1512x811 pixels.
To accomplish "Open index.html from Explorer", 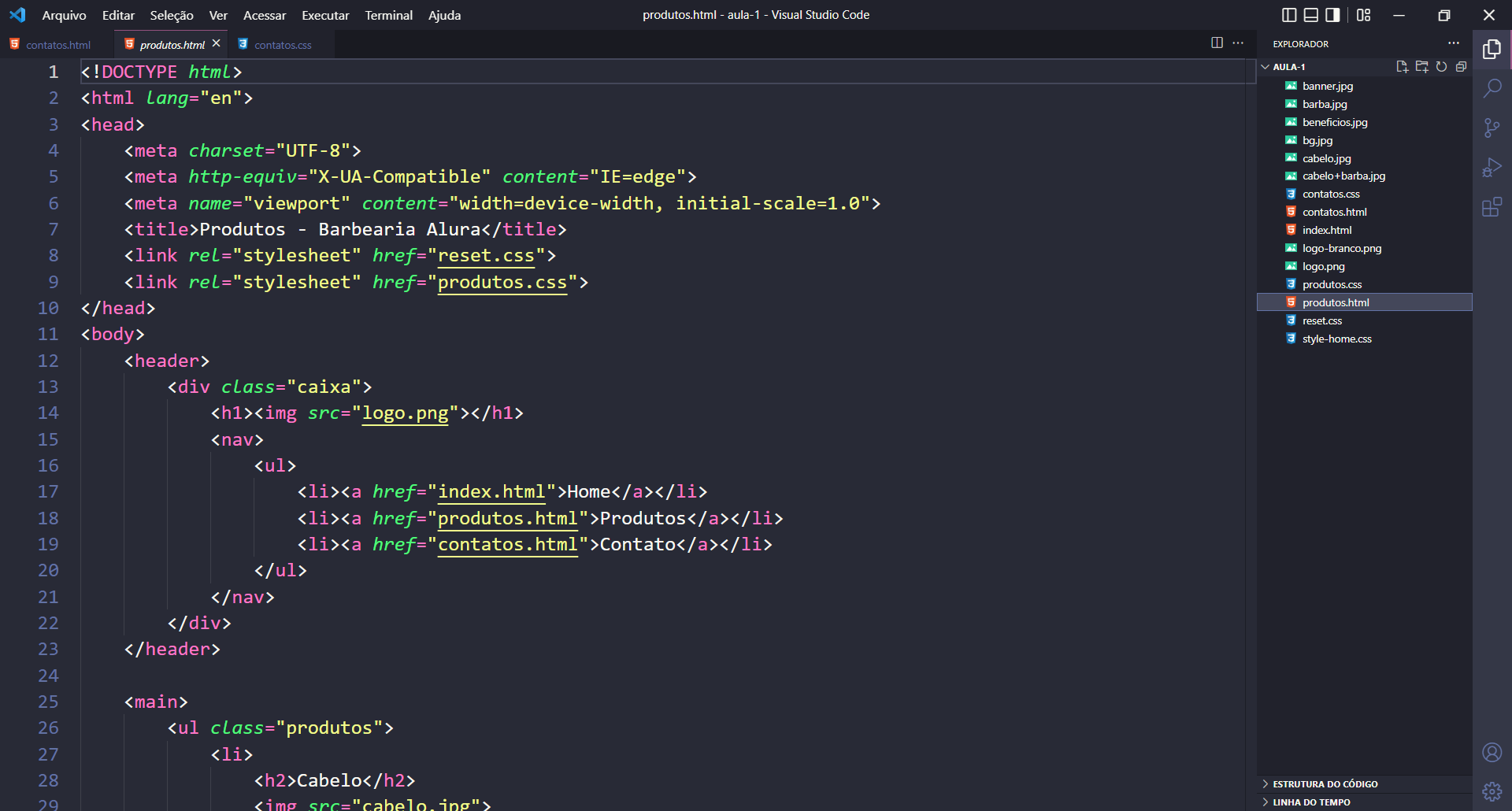I will 1365,231.
